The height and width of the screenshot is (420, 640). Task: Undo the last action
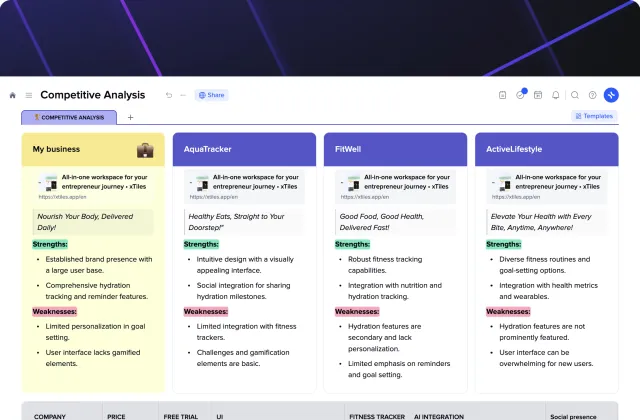coord(169,95)
